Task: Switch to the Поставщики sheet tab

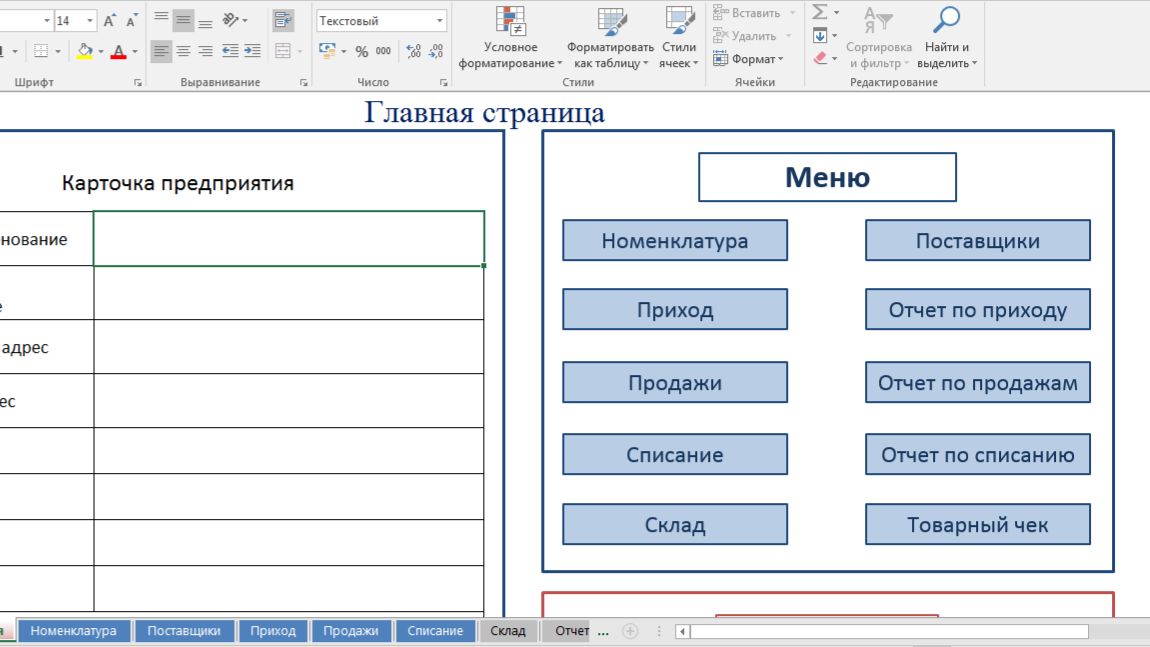Action: click(184, 631)
